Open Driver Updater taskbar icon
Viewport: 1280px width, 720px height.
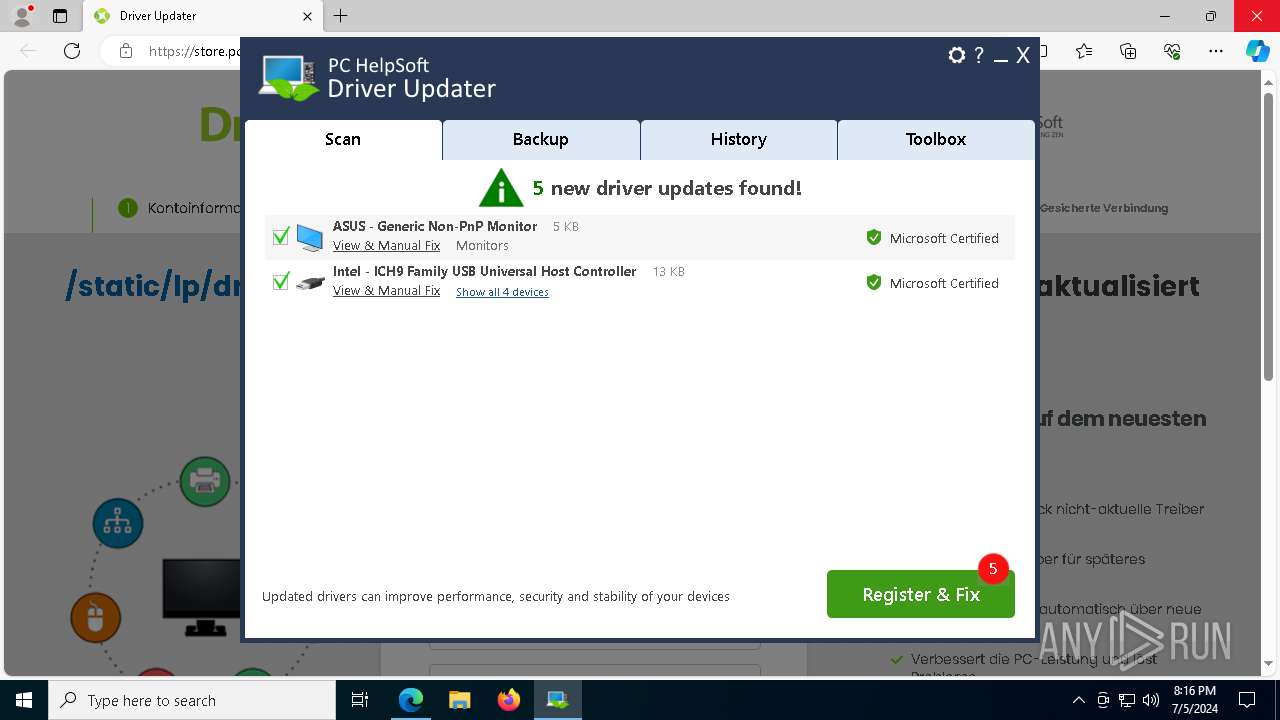(558, 700)
